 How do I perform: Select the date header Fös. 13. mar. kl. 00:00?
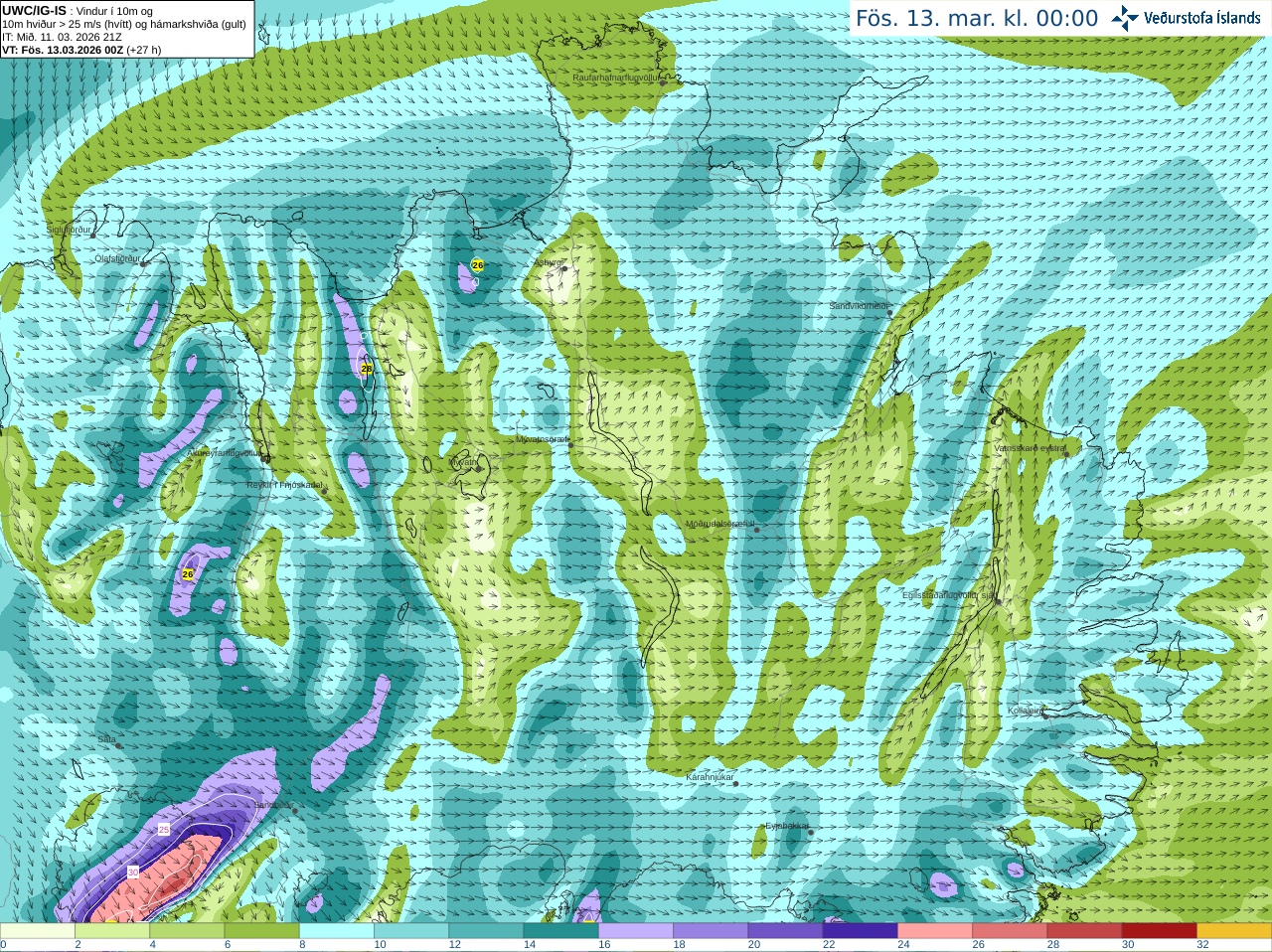click(x=977, y=19)
